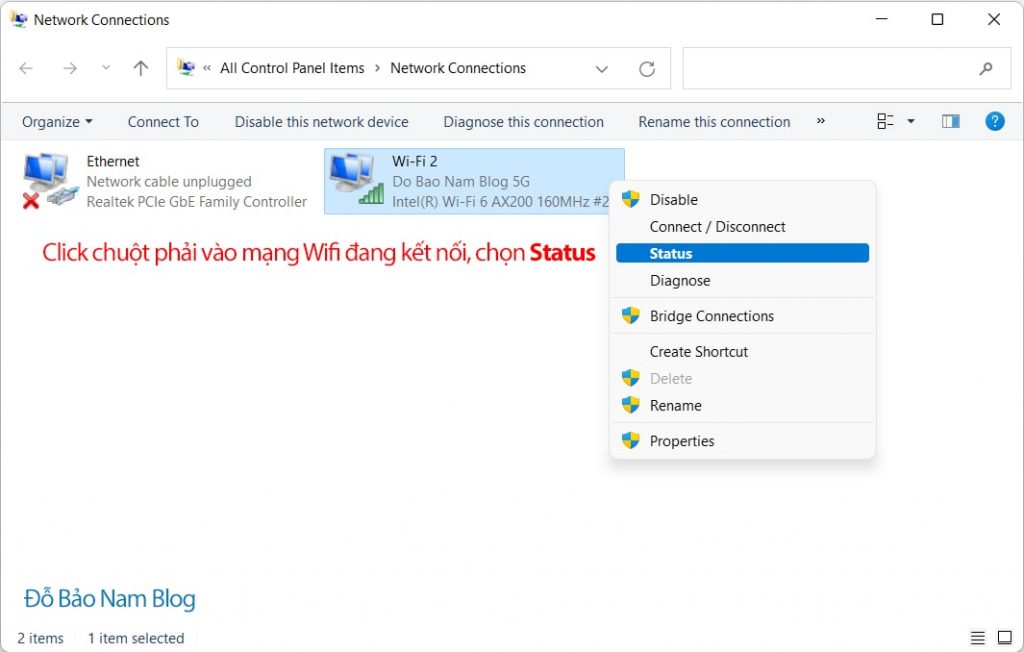1024x652 pixels.
Task: Minimize the Network Connections window
Action: pyautogui.click(x=882, y=19)
